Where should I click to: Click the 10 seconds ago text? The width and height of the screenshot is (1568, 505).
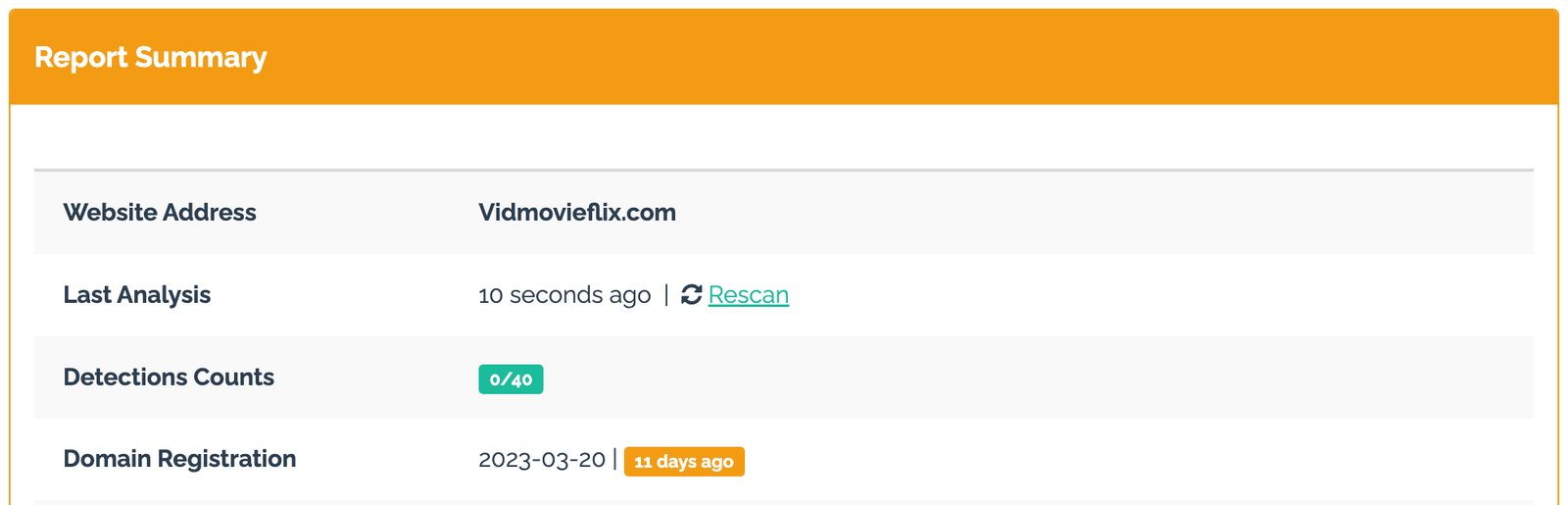(564, 295)
